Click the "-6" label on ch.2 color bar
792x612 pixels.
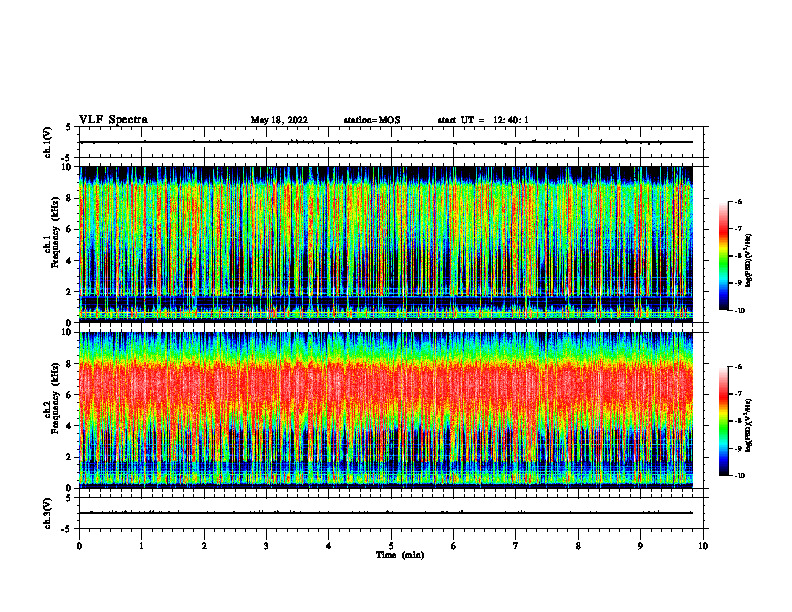pos(738,367)
